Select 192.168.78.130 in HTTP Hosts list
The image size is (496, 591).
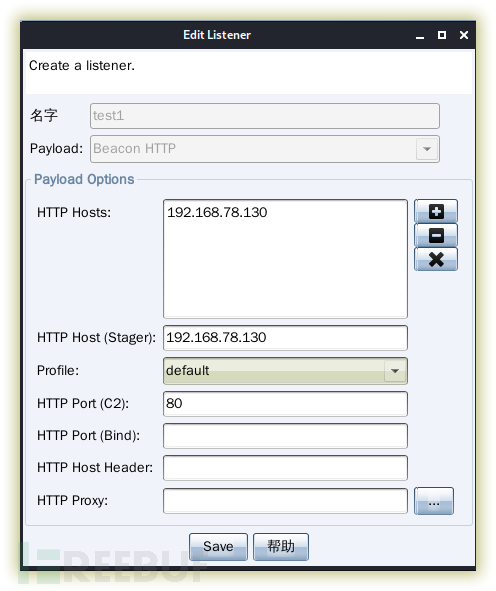[x=217, y=213]
